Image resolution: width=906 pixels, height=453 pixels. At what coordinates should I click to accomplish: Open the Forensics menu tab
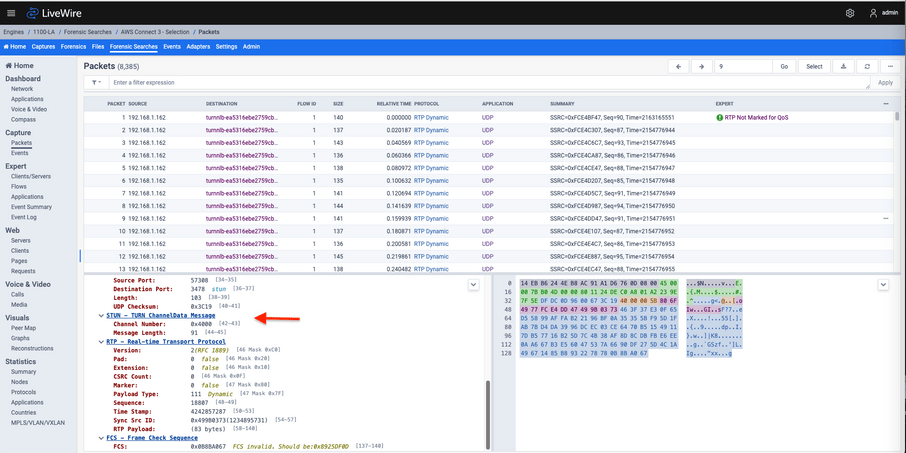click(x=73, y=47)
